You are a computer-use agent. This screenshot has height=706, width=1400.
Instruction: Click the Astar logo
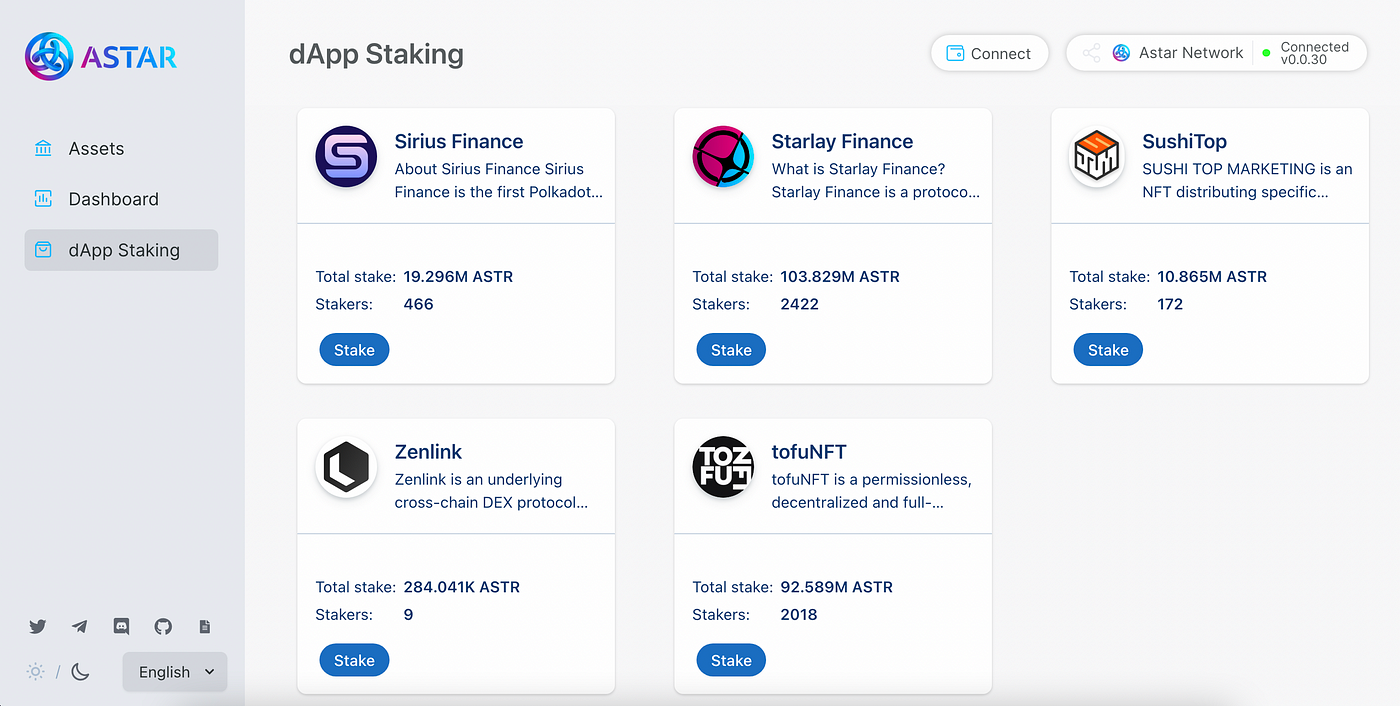101,57
